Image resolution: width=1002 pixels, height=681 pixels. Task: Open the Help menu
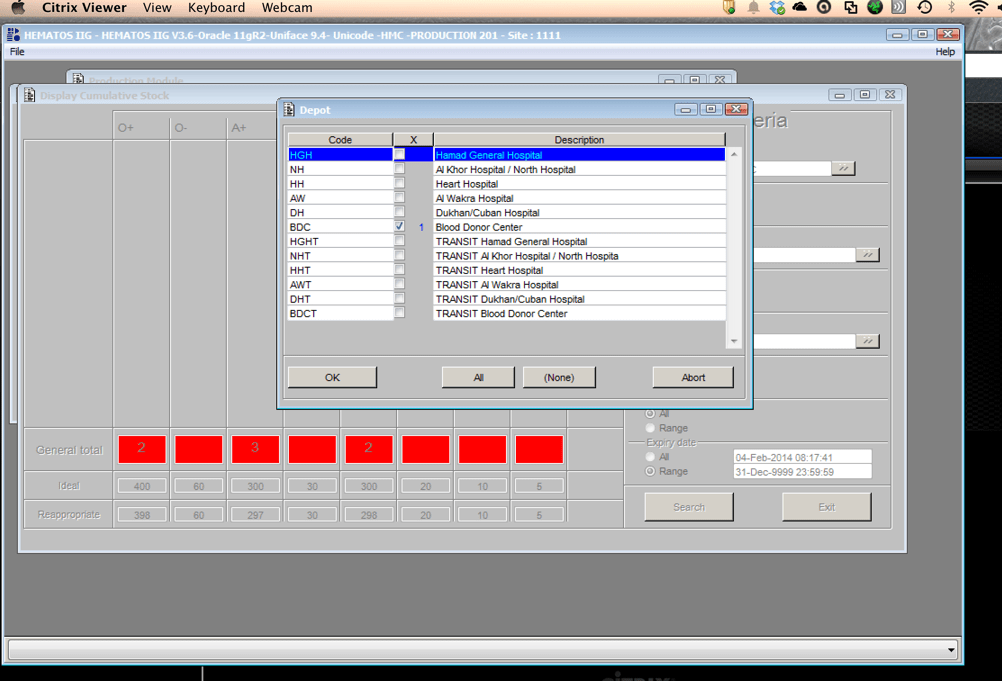click(944, 52)
